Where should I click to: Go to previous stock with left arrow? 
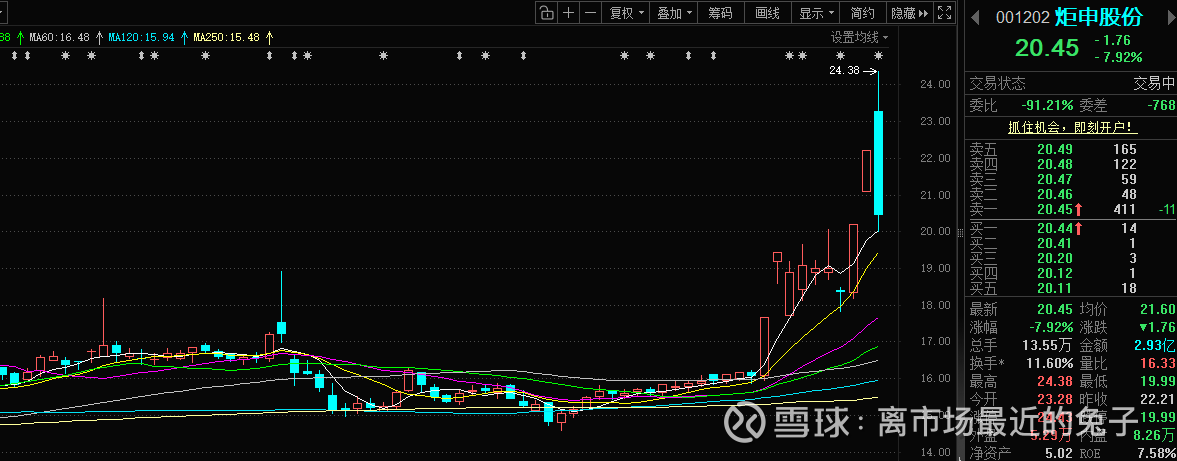pyautogui.click(x=977, y=17)
